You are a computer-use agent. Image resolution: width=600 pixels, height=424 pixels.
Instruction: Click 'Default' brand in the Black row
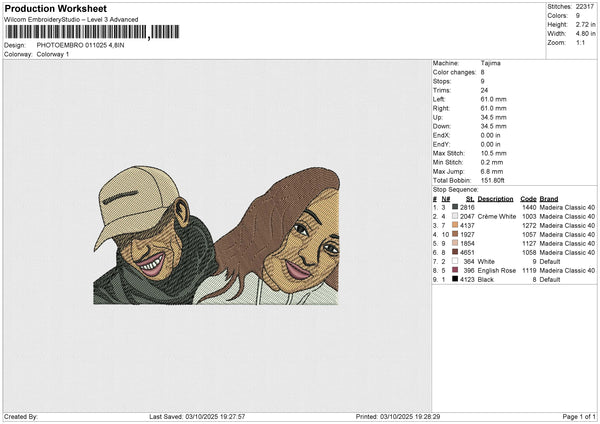pyautogui.click(x=550, y=279)
